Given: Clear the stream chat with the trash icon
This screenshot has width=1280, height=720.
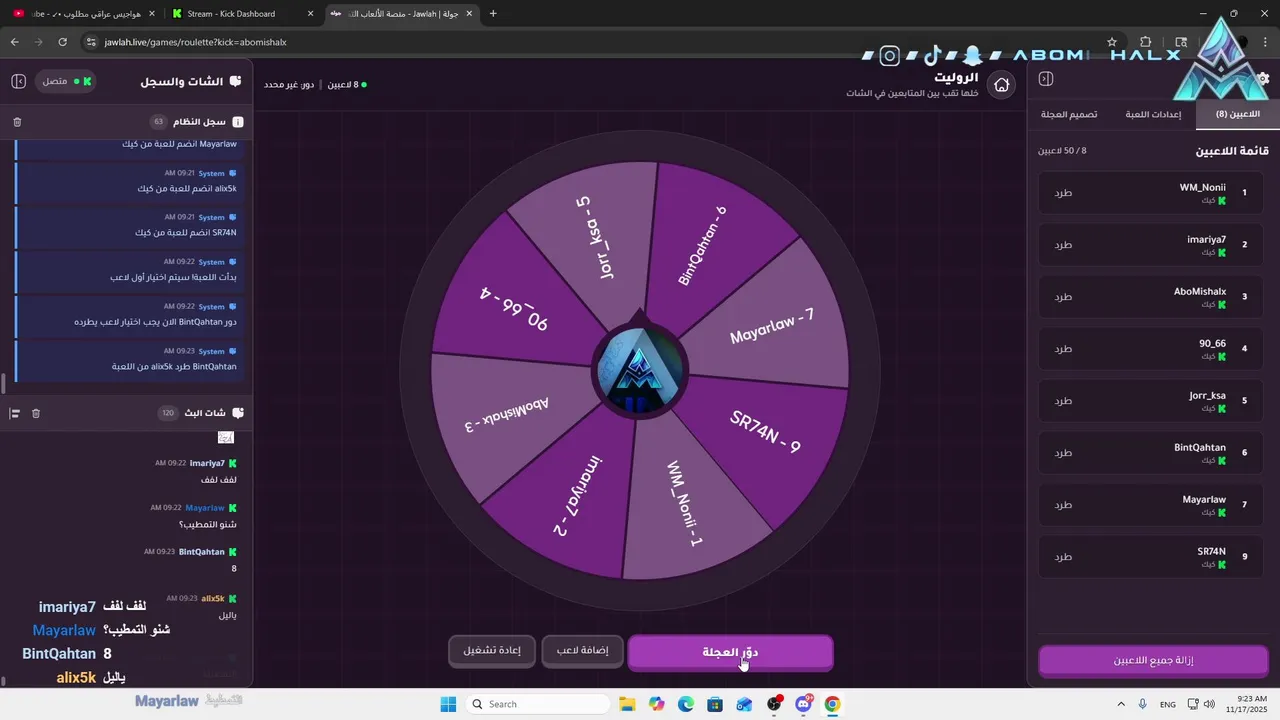Looking at the screenshot, I should pos(36,413).
